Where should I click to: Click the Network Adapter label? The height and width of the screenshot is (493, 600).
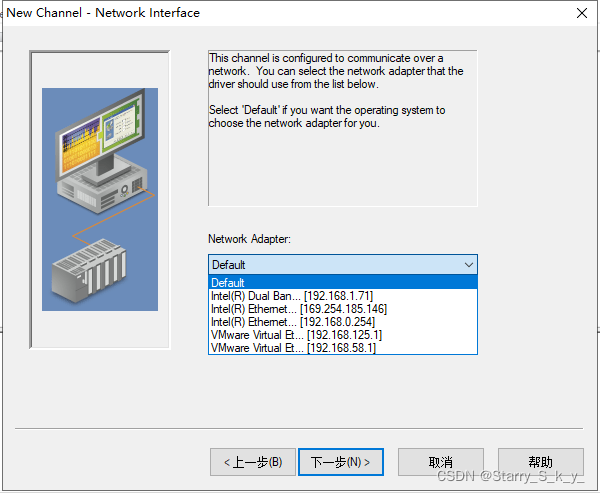pyautogui.click(x=249, y=239)
